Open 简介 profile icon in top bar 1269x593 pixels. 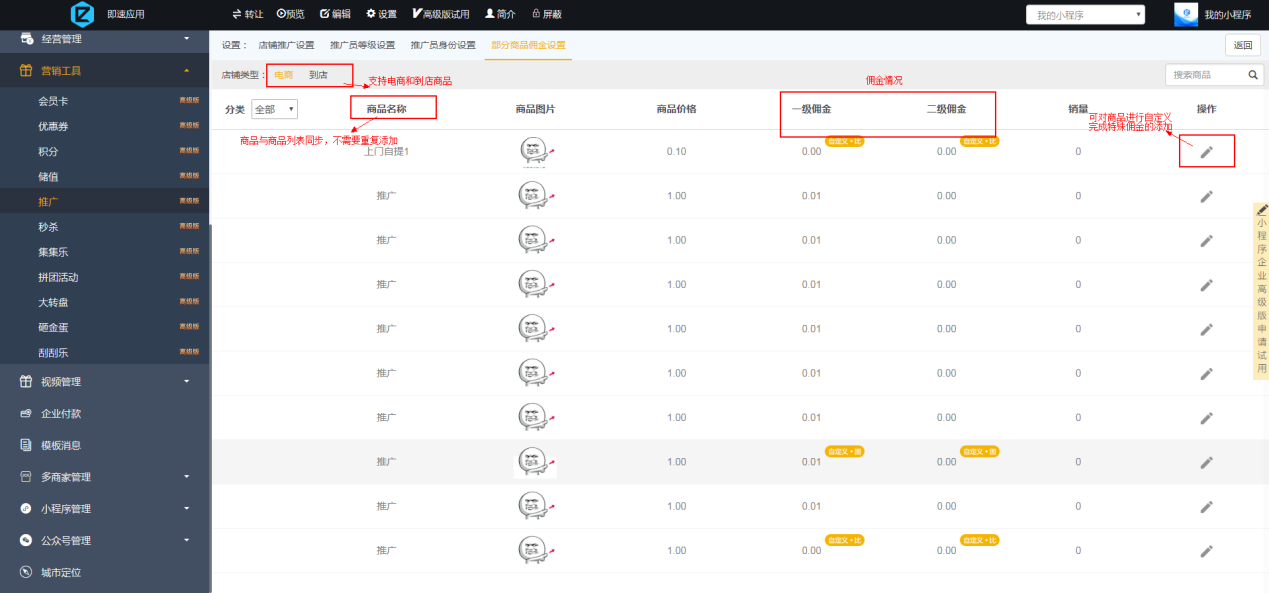490,14
